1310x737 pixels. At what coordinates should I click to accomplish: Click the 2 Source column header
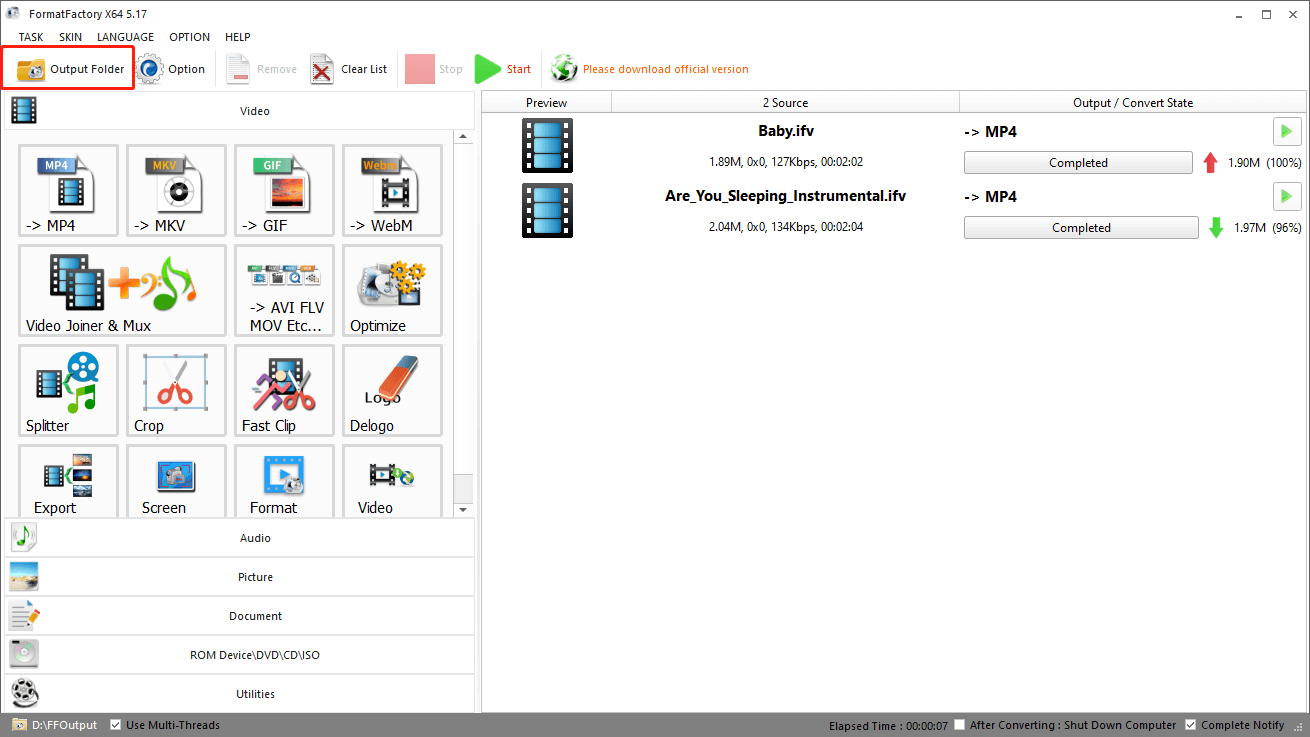pos(785,102)
